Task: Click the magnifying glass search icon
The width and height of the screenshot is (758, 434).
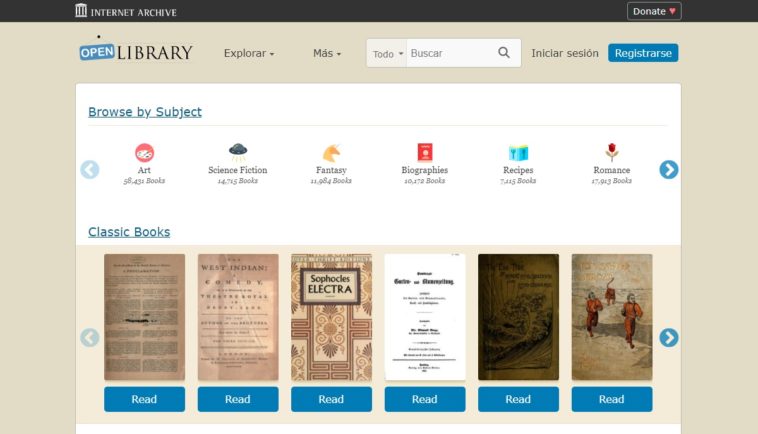Action: pos(504,53)
